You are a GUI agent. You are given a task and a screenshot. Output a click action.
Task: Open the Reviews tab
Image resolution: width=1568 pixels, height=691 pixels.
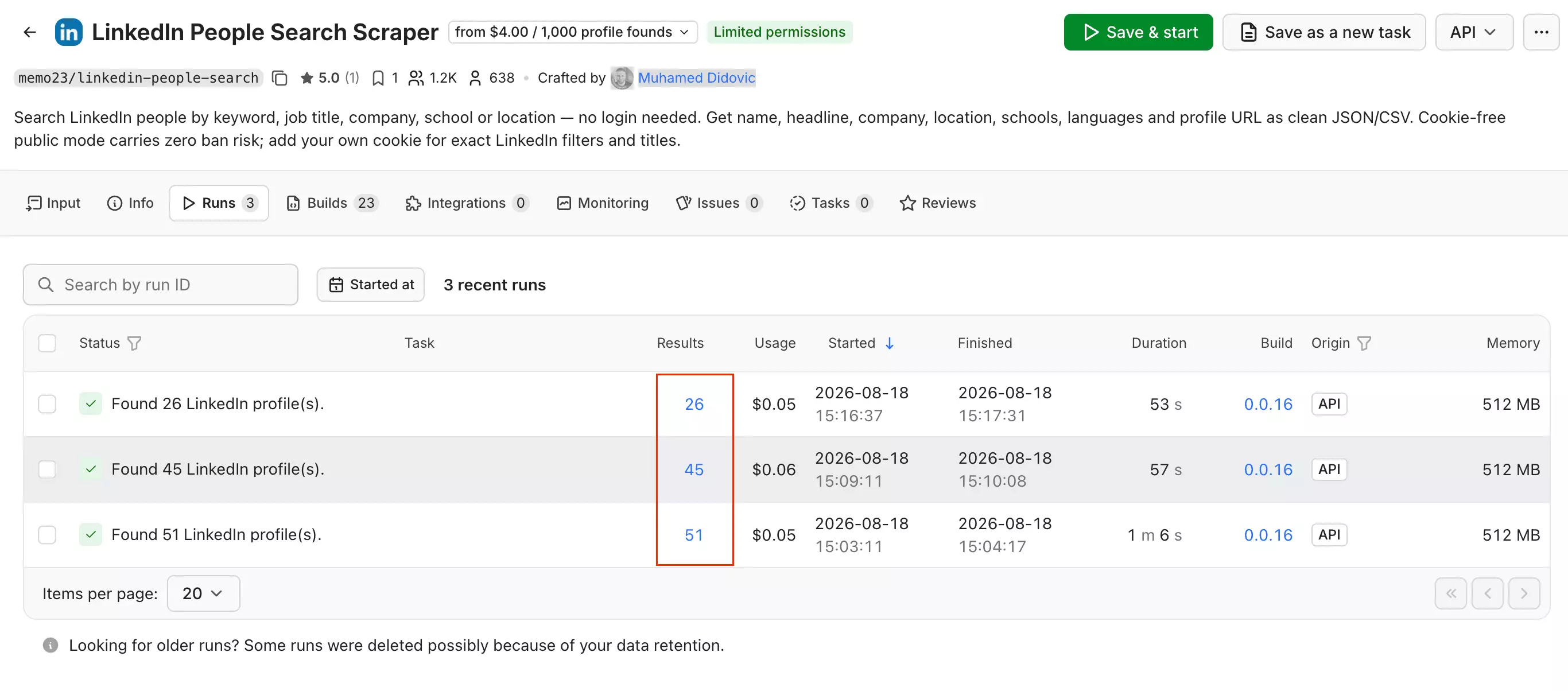(937, 203)
